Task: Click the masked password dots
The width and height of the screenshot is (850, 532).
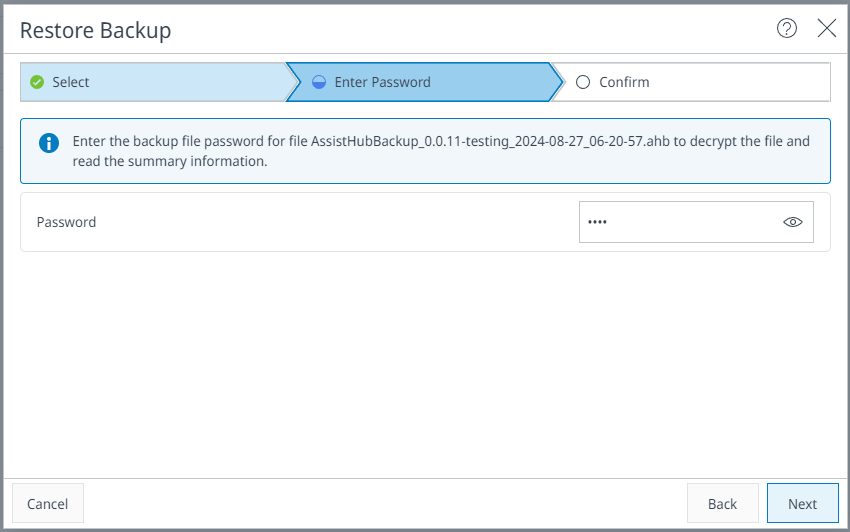Action: pyautogui.click(x=597, y=222)
